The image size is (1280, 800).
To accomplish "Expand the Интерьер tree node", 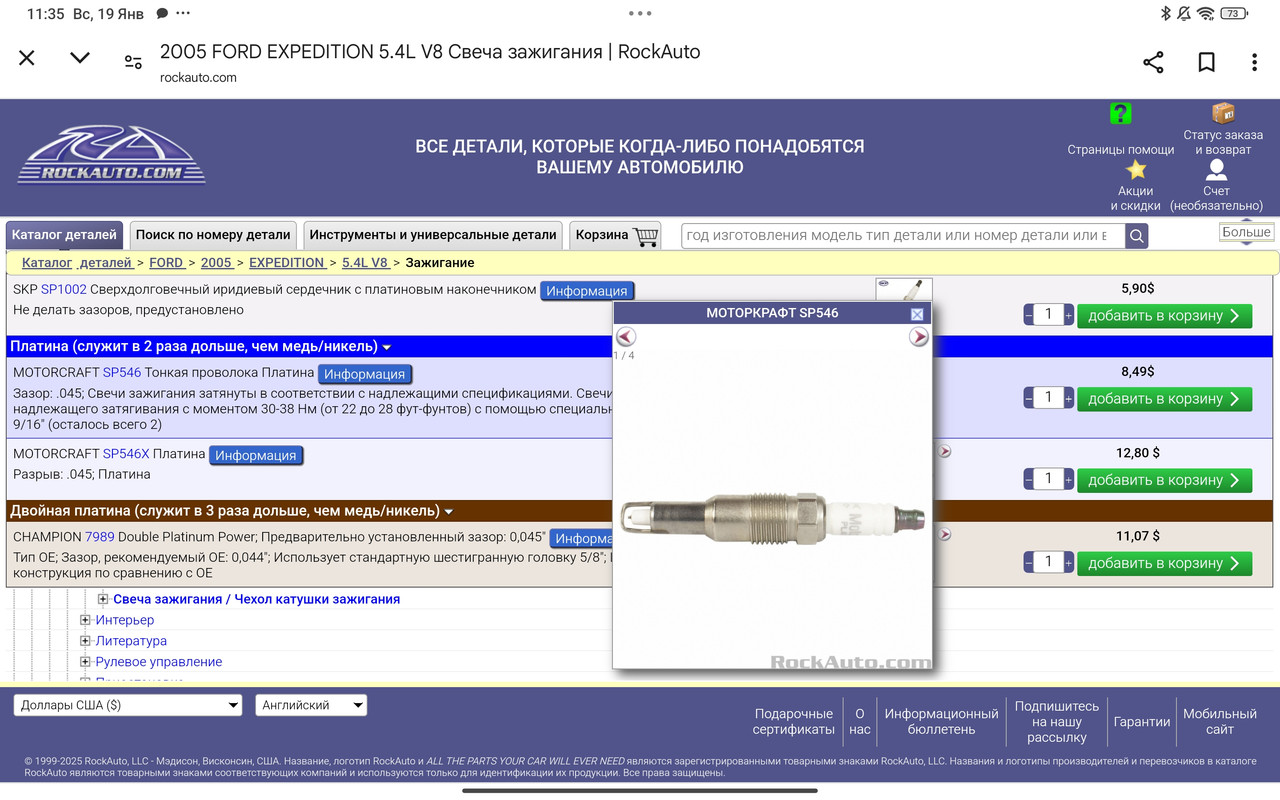I will tap(85, 620).
